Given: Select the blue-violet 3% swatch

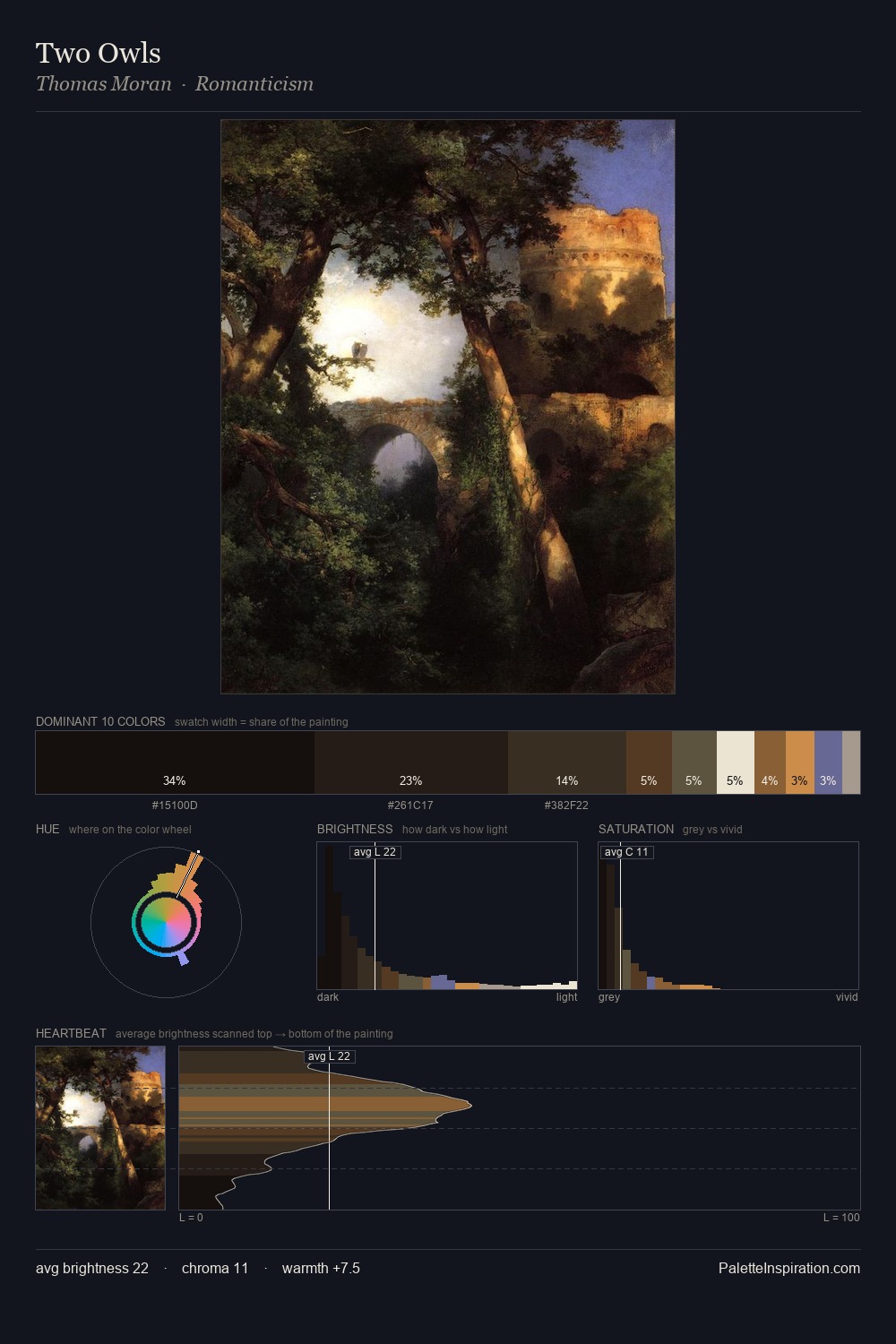Looking at the screenshot, I should point(828,762).
